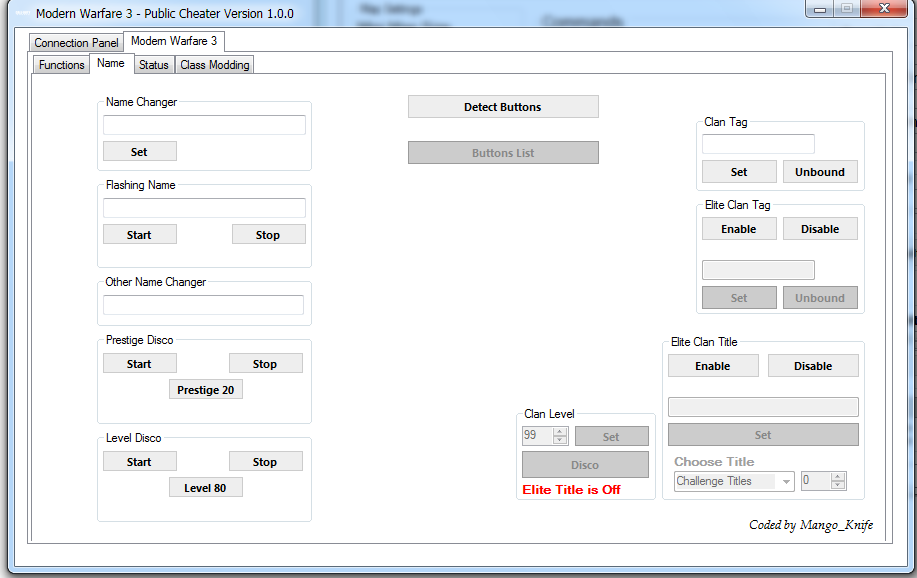The image size is (917, 578).
Task: Click Set under Name Changer
Action: pos(139,152)
